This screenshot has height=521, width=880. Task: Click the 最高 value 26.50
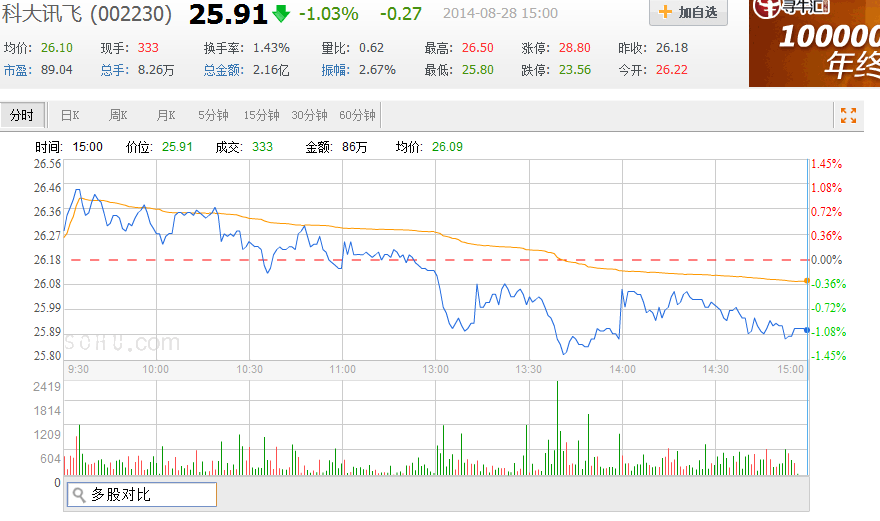[x=478, y=48]
